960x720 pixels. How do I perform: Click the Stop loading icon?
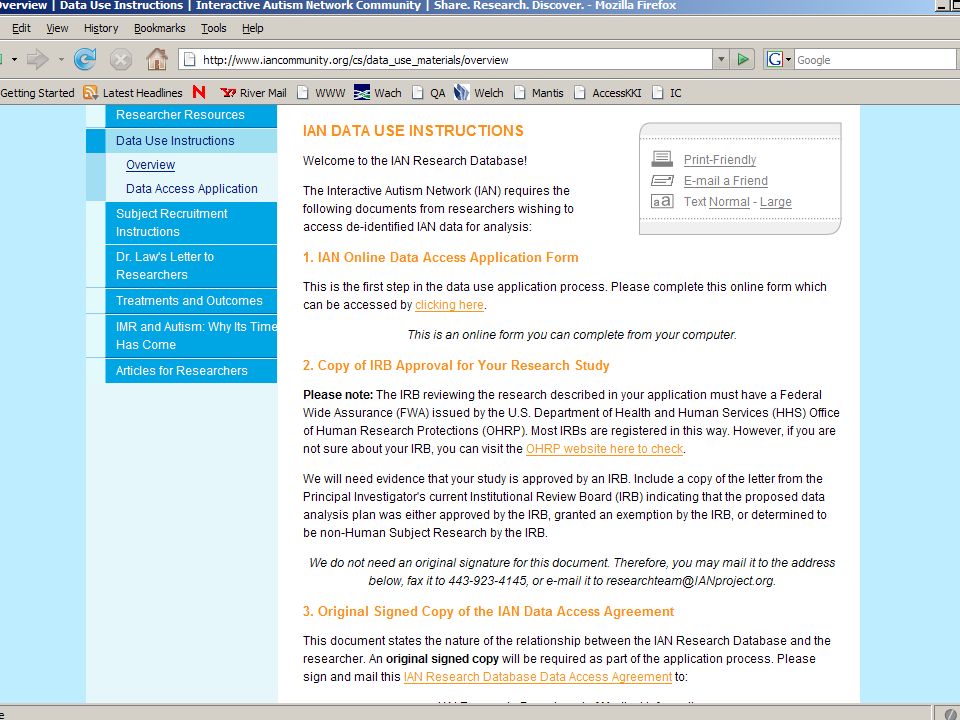(121, 59)
